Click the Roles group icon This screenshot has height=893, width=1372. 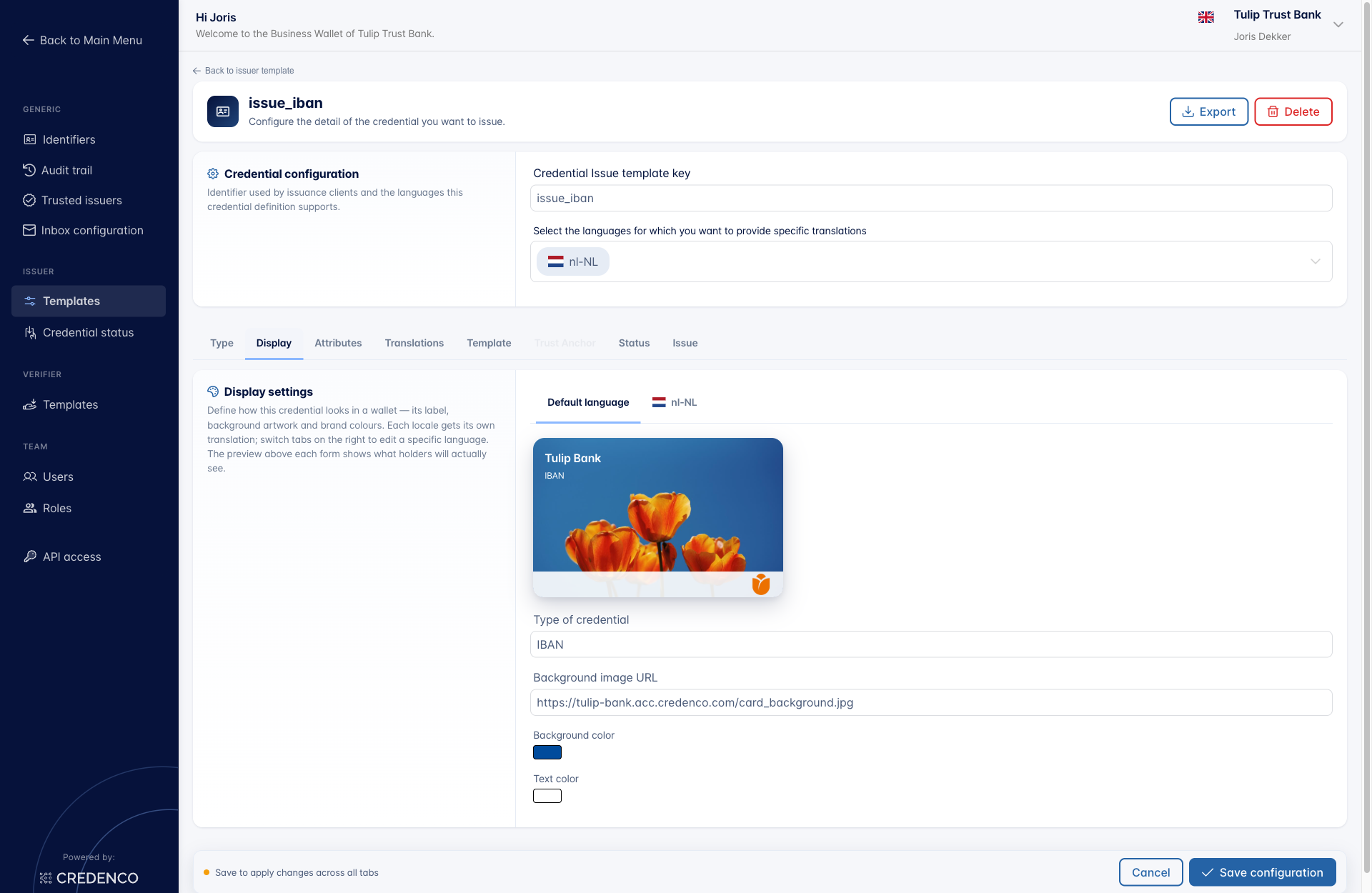click(x=30, y=508)
